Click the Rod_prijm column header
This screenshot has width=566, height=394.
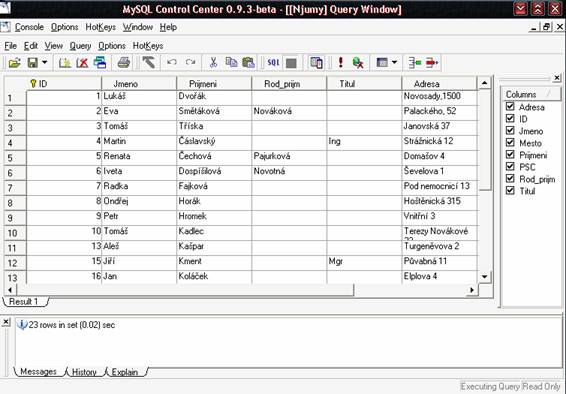pyautogui.click(x=289, y=84)
